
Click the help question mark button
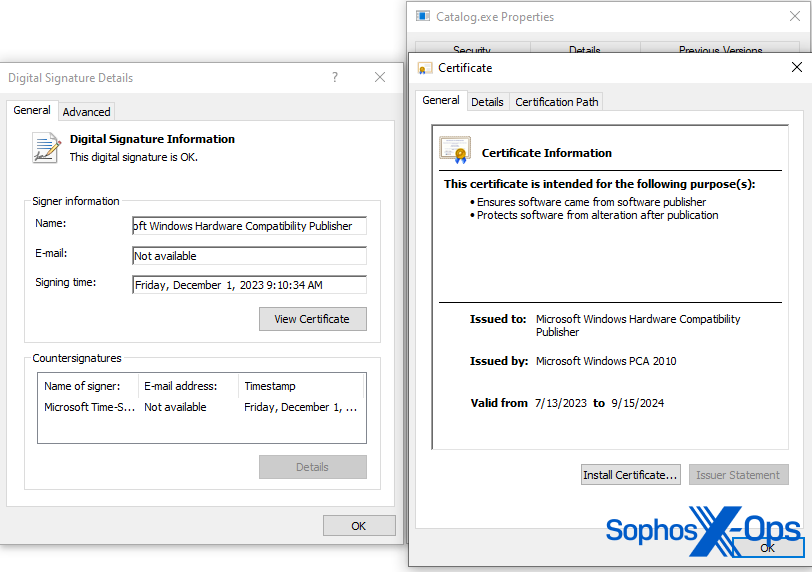335,78
